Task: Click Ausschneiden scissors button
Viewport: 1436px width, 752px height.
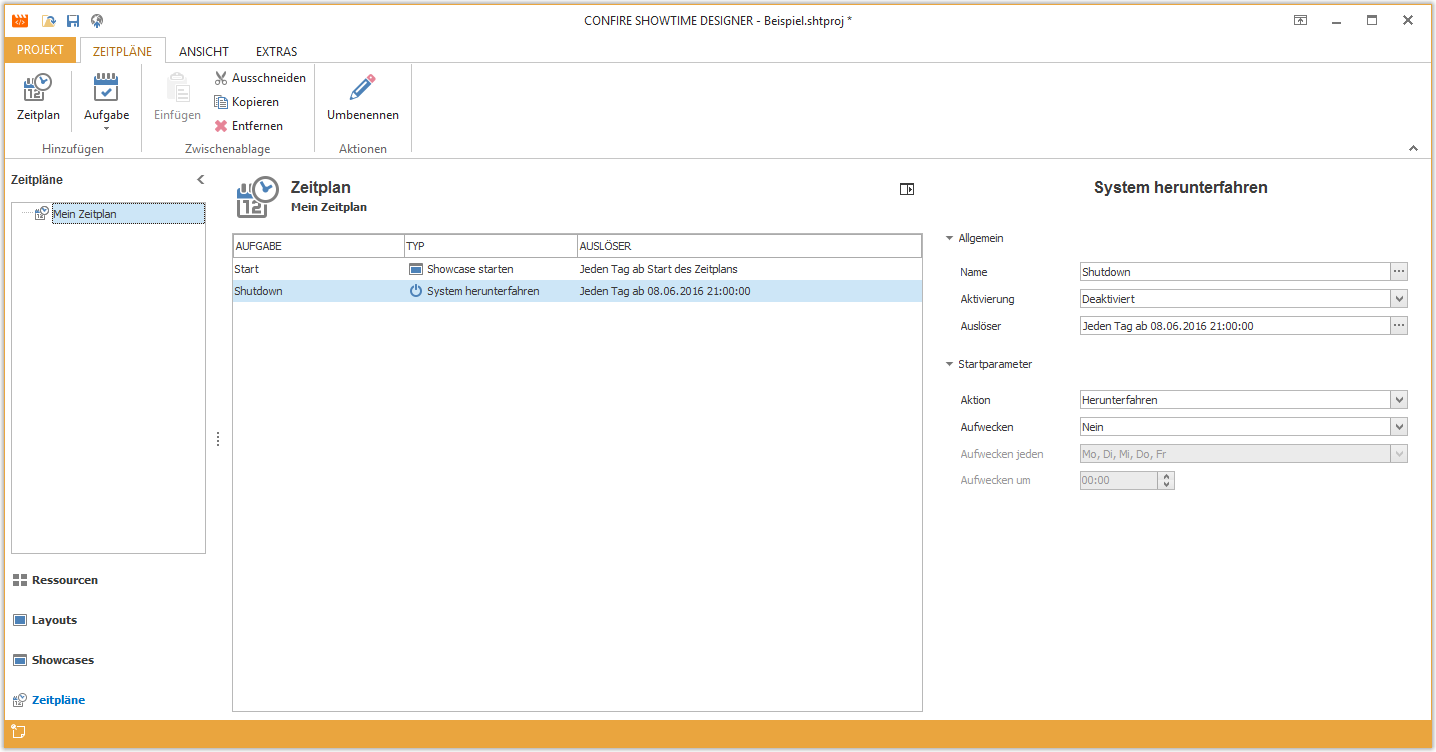Action: [x=261, y=78]
